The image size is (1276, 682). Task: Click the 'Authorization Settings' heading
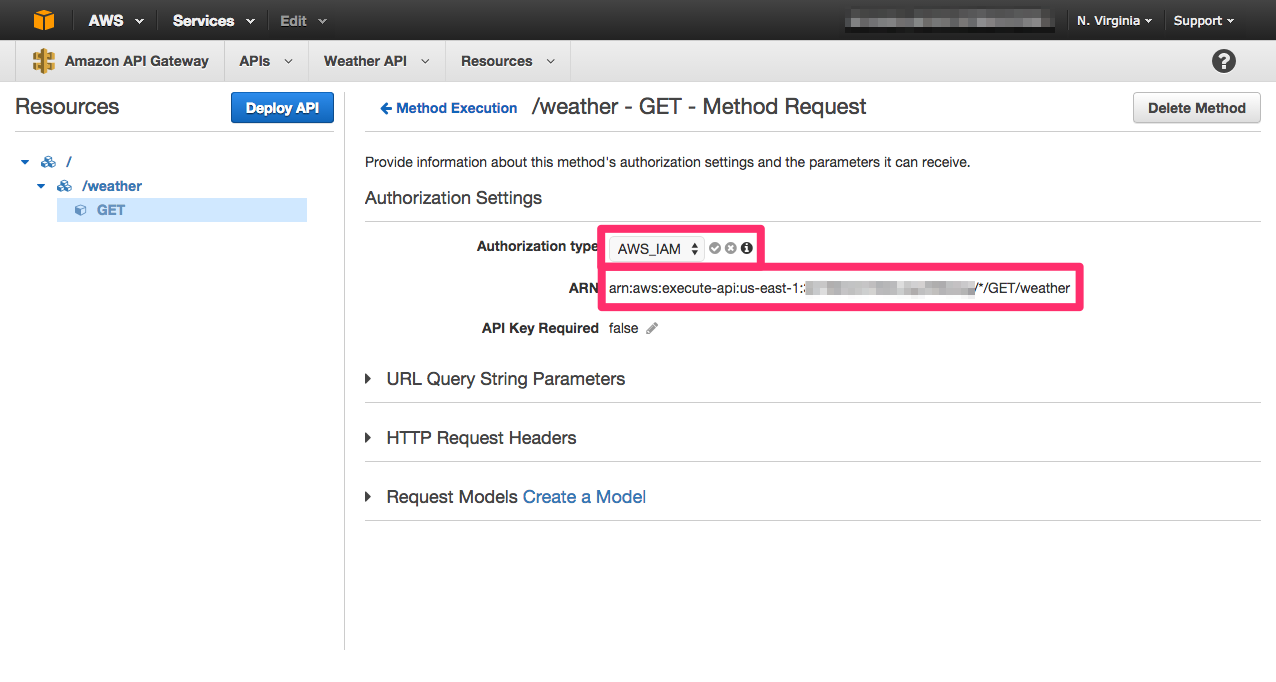tap(453, 198)
